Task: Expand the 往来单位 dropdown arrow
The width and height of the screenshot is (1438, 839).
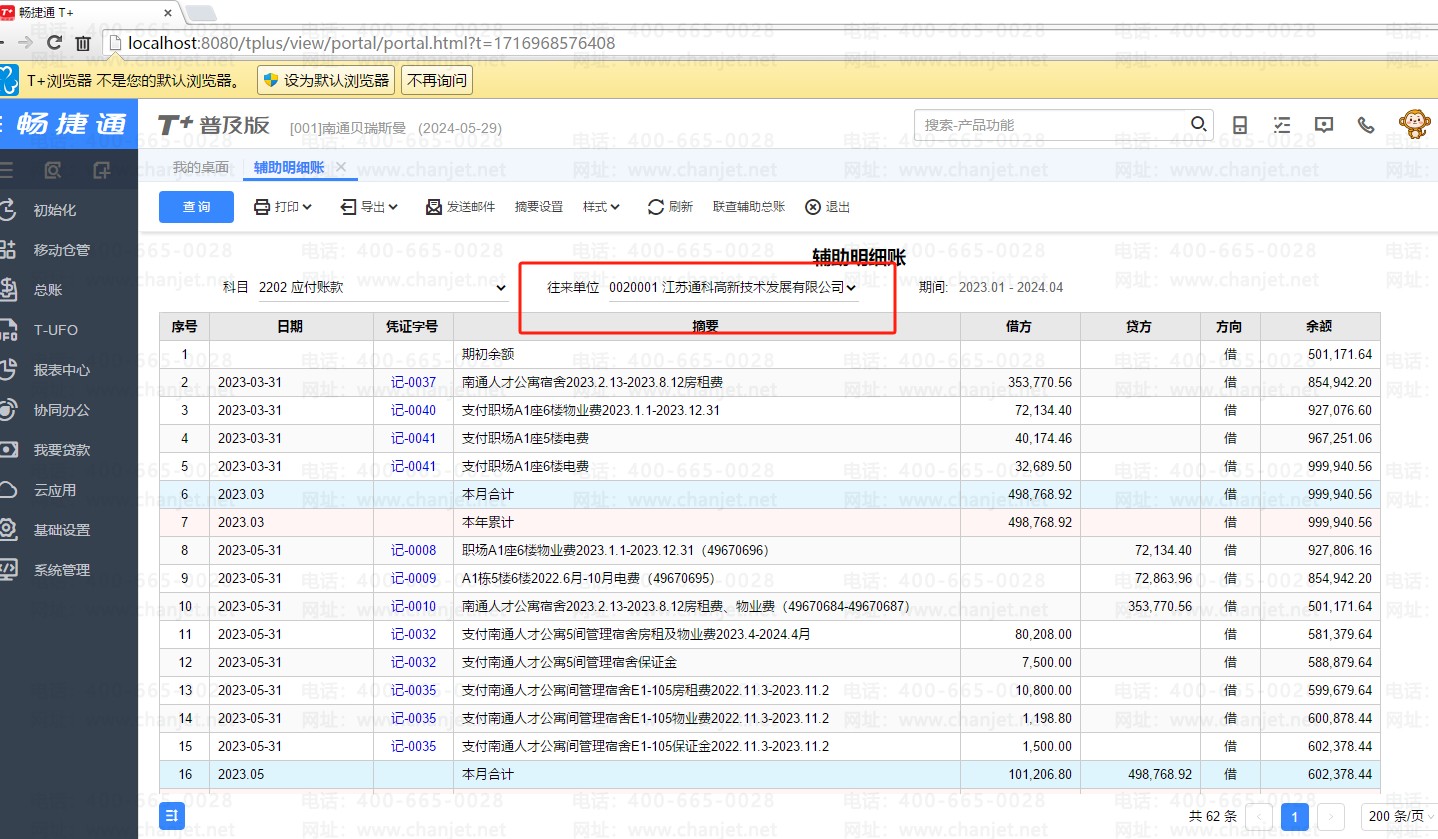Action: tap(851, 288)
